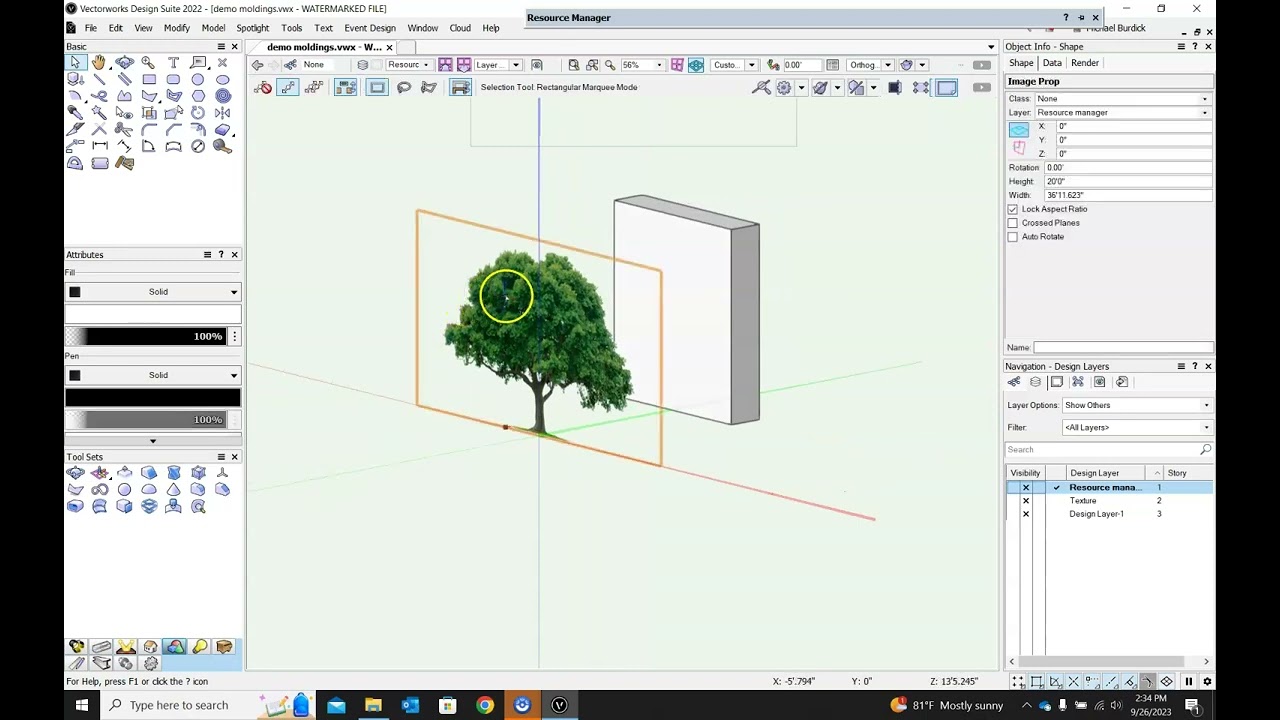The height and width of the screenshot is (720, 1280).
Task: Open the Classes tab in Navigation palette
Action: pyautogui.click(x=1014, y=382)
